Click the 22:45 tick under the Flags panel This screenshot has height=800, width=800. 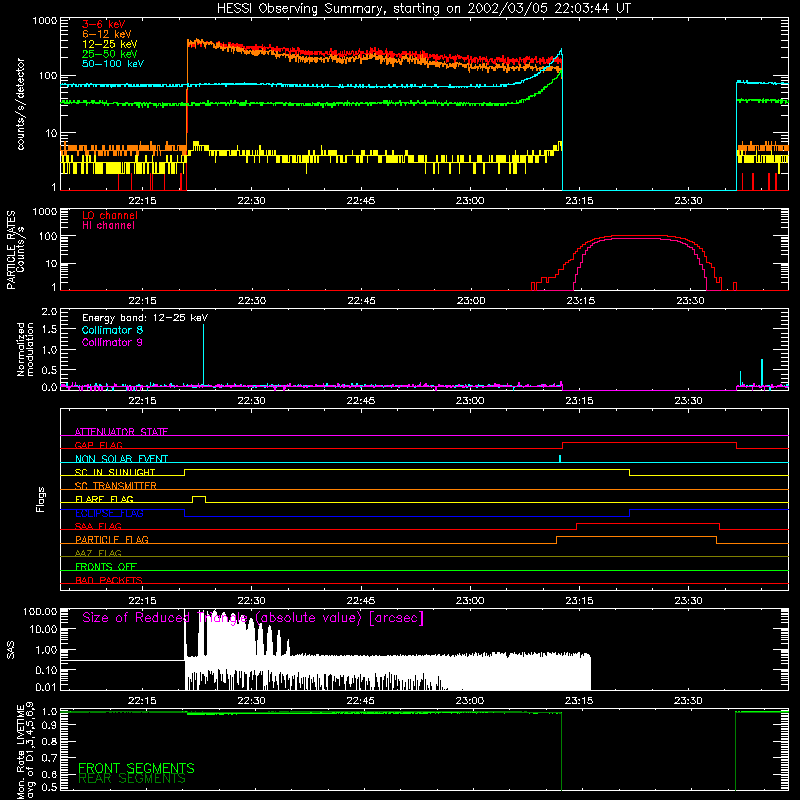361,601
